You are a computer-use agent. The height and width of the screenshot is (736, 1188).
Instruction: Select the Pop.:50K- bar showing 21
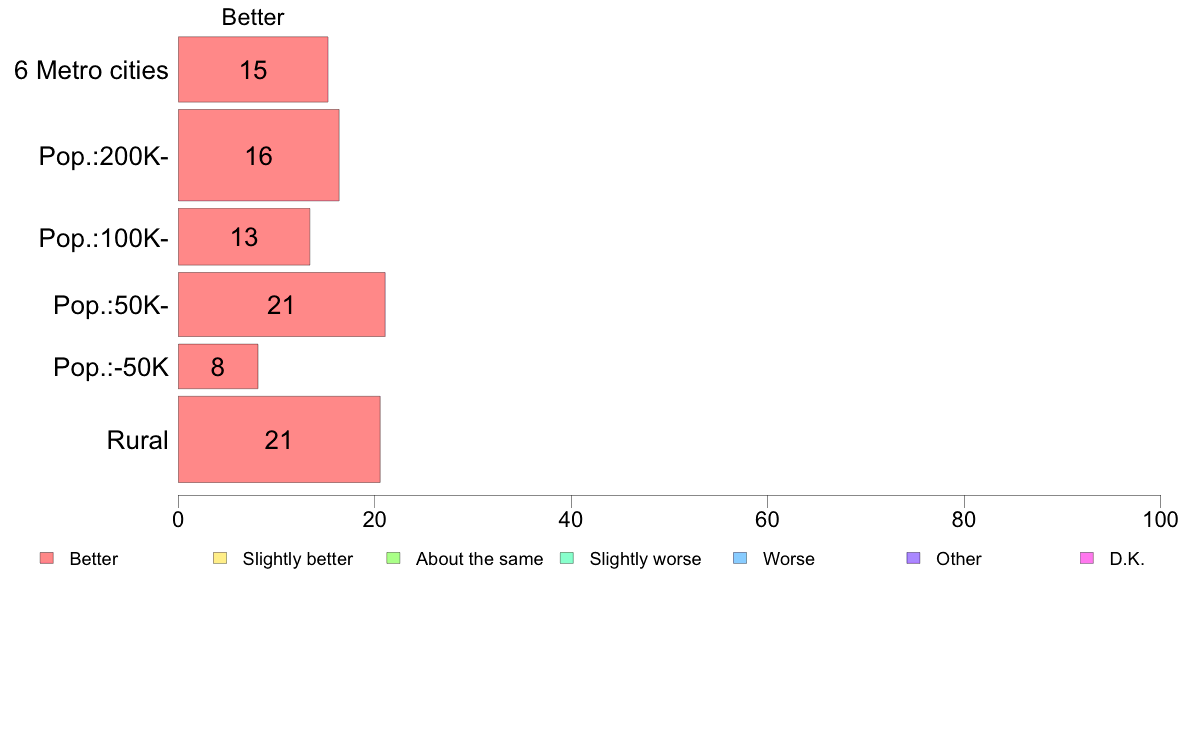281,305
